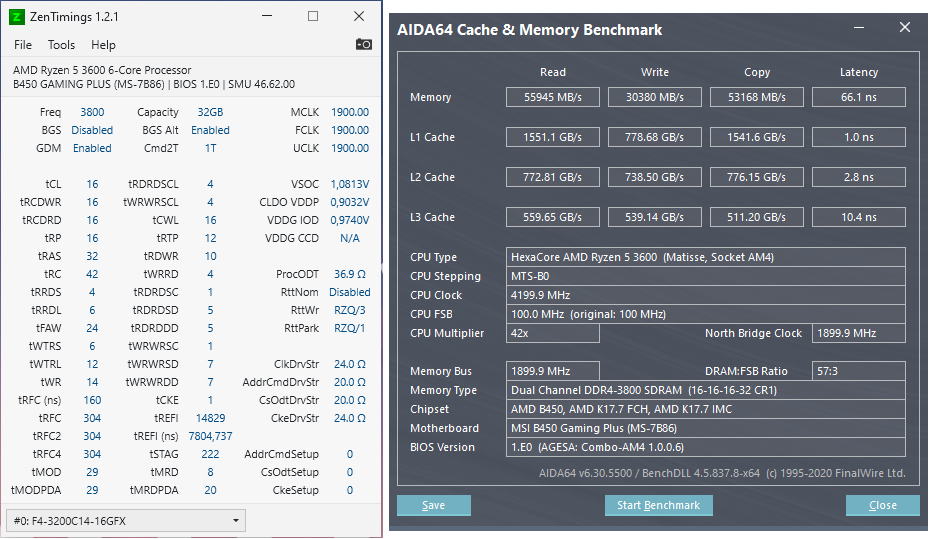Click the ClkDrvStr value 24.0 Ω
The width and height of the screenshot is (930, 539).
click(x=350, y=364)
